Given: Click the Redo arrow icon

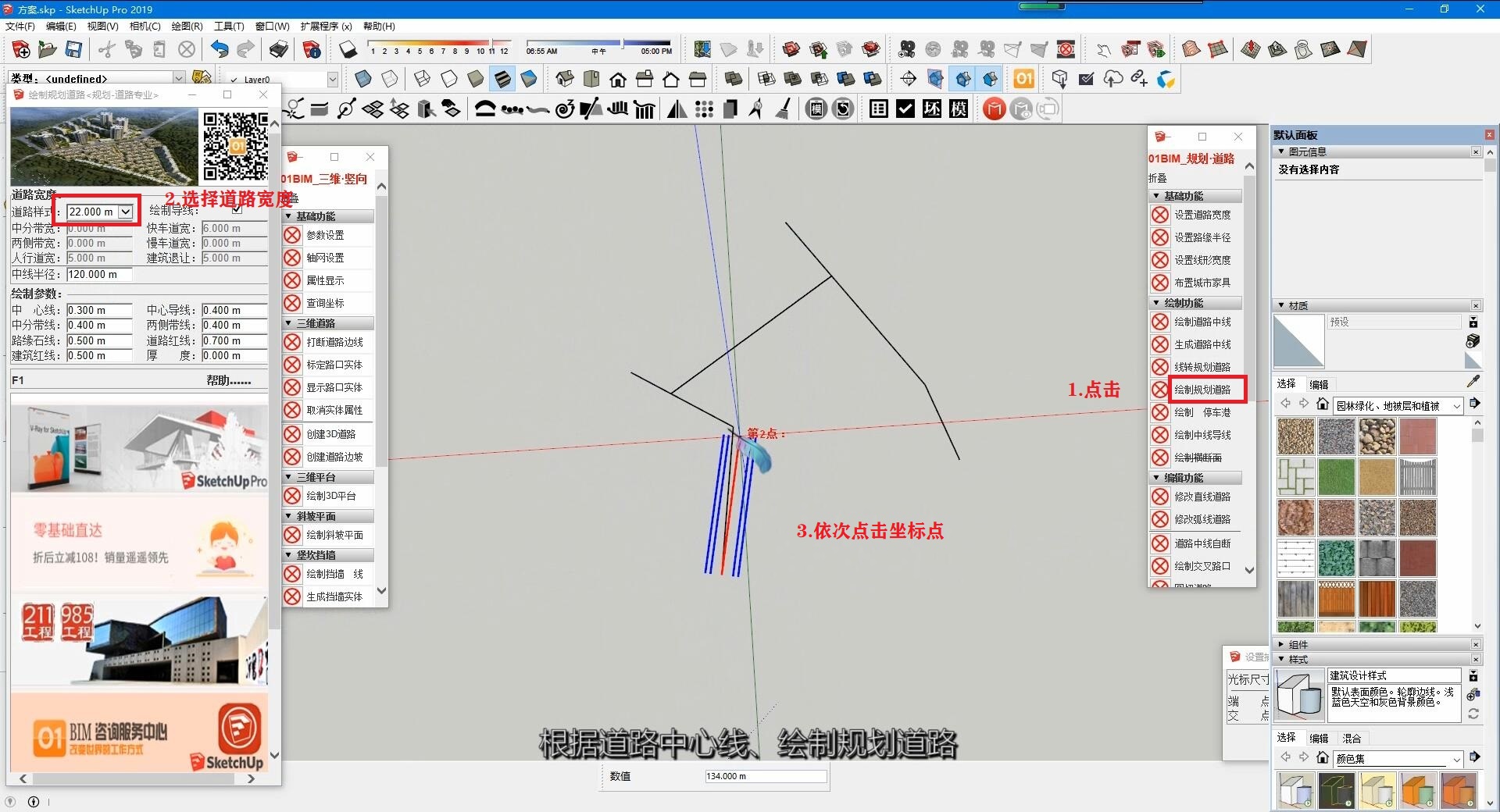Looking at the screenshot, I should (245, 50).
